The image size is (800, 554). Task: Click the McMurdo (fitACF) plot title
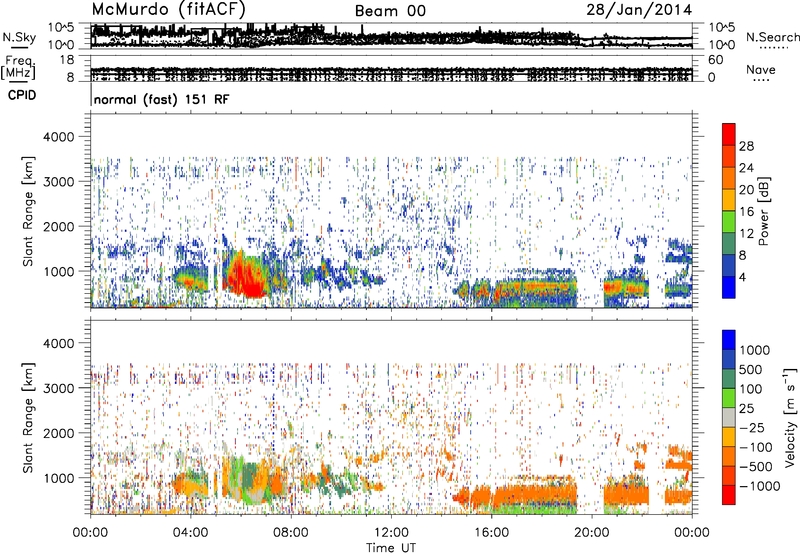pos(168,9)
